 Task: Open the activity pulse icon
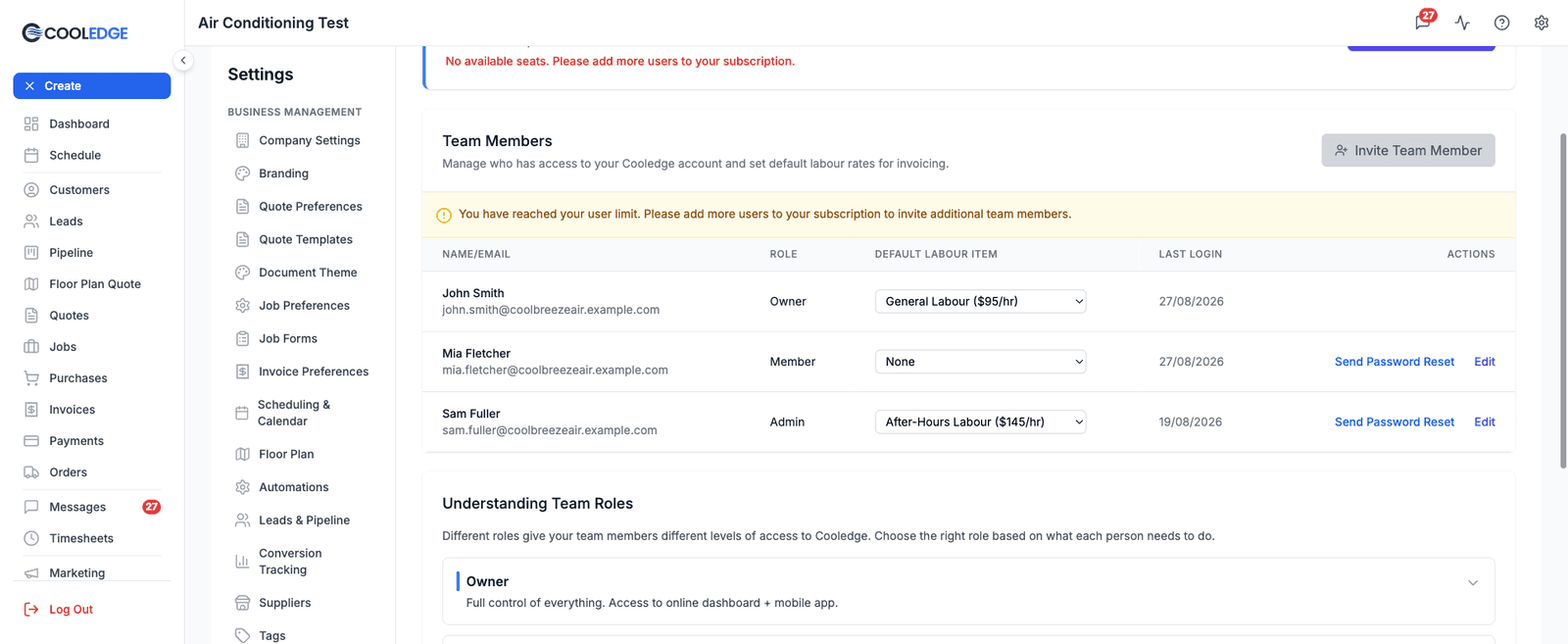click(x=1462, y=23)
